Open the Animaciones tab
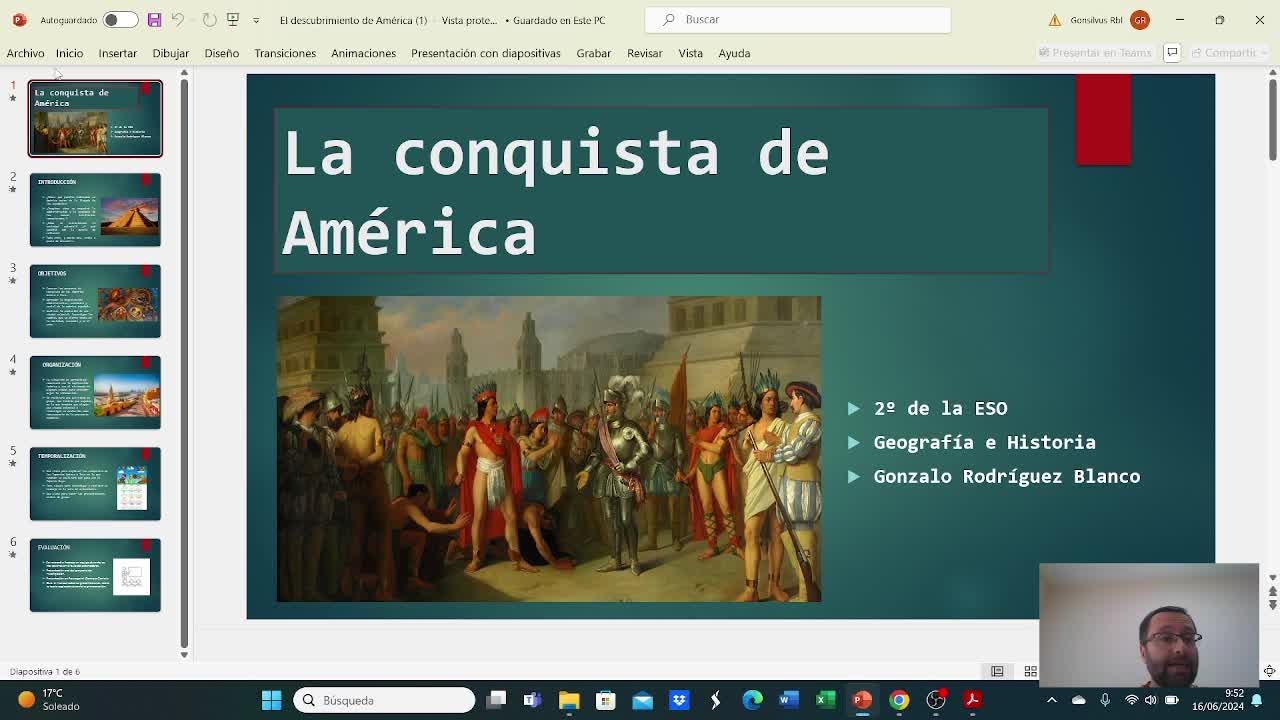The height and width of the screenshot is (720, 1280). [x=363, y=53]
